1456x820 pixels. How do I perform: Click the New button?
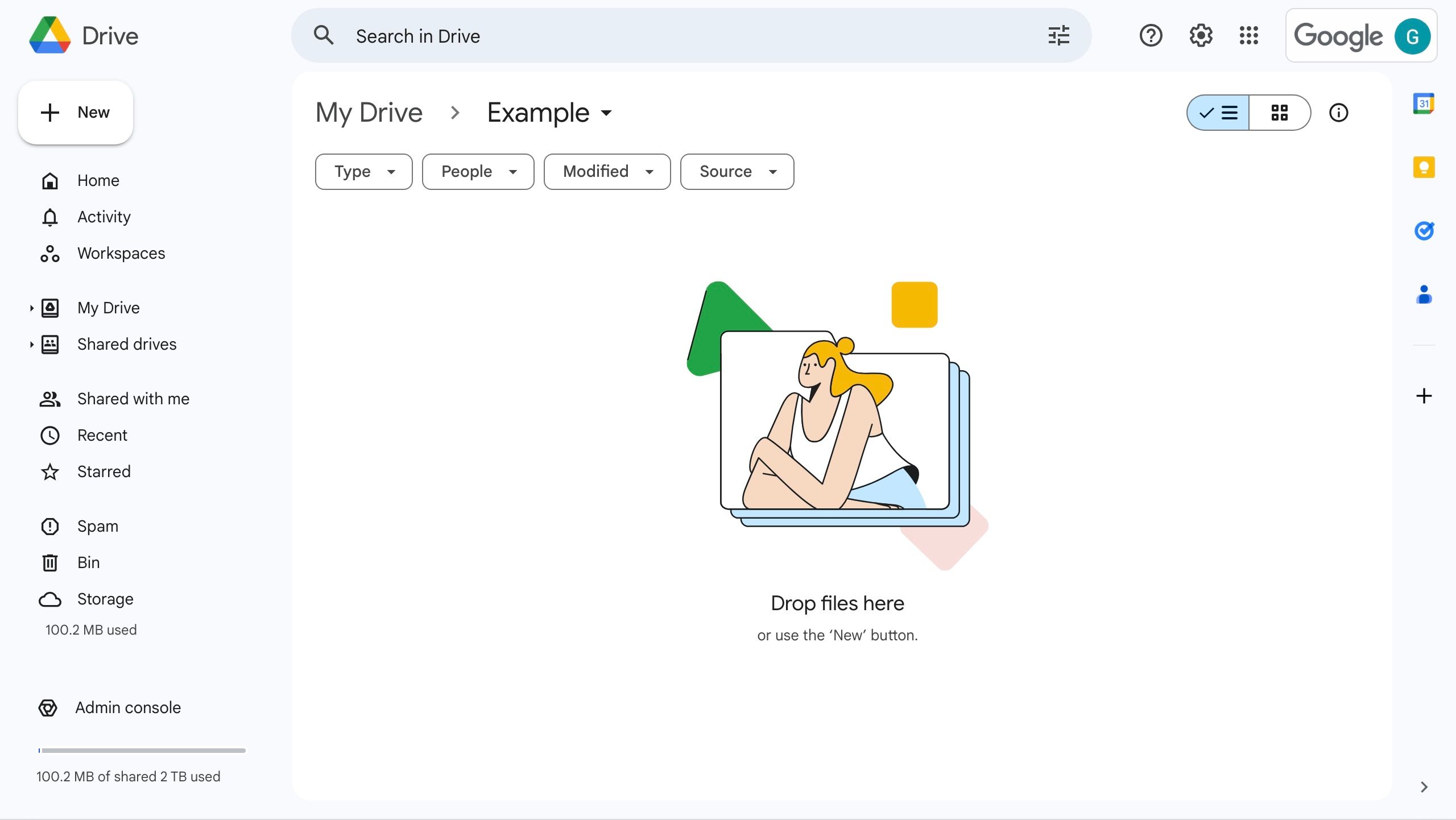click(76, 112)
